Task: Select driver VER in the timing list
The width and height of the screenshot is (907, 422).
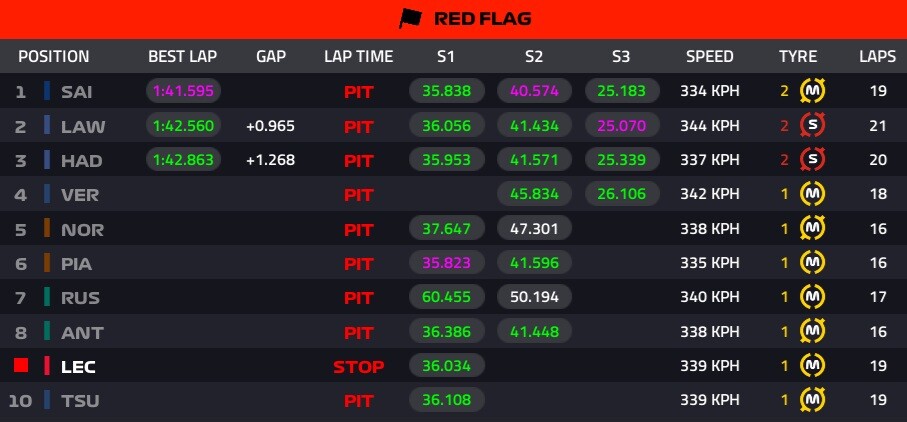Action: pyautogui.click(x=79, y=195)
